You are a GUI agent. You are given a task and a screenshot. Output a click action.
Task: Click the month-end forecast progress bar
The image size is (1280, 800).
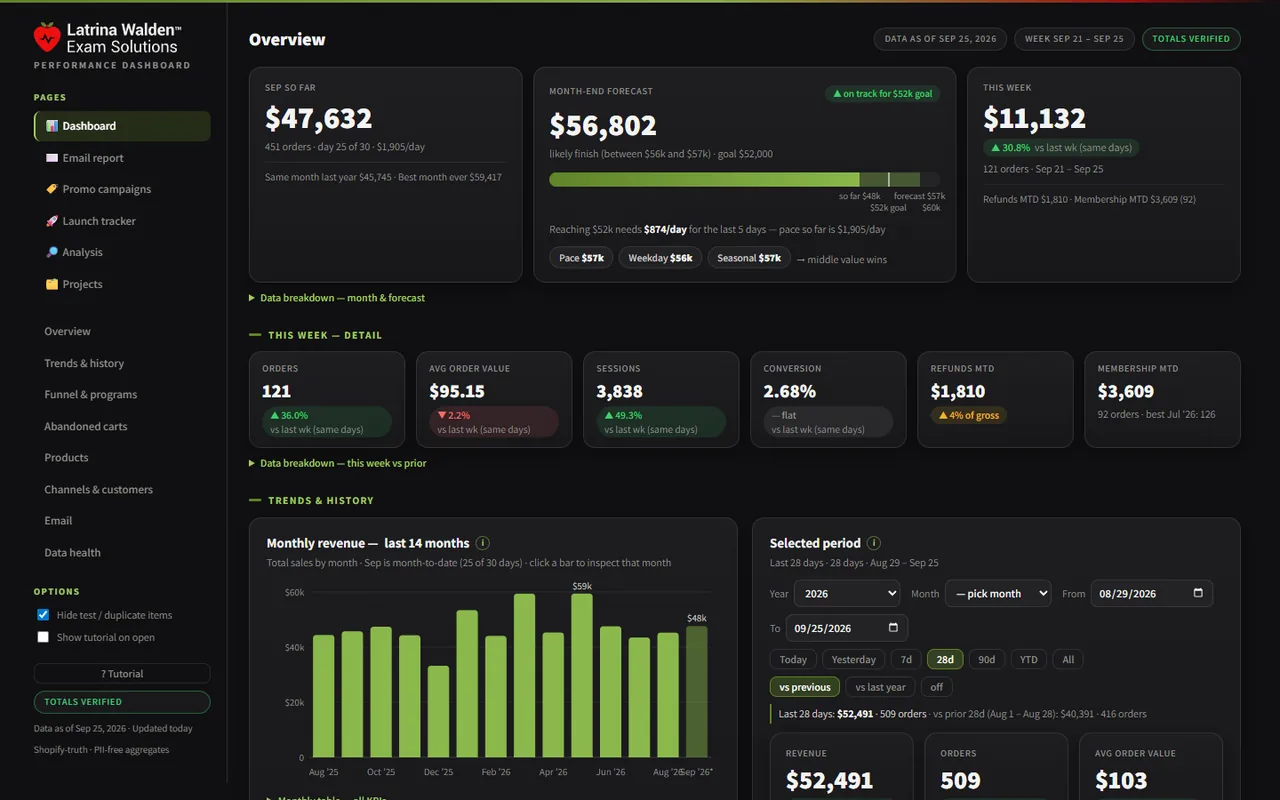[747, 179]
